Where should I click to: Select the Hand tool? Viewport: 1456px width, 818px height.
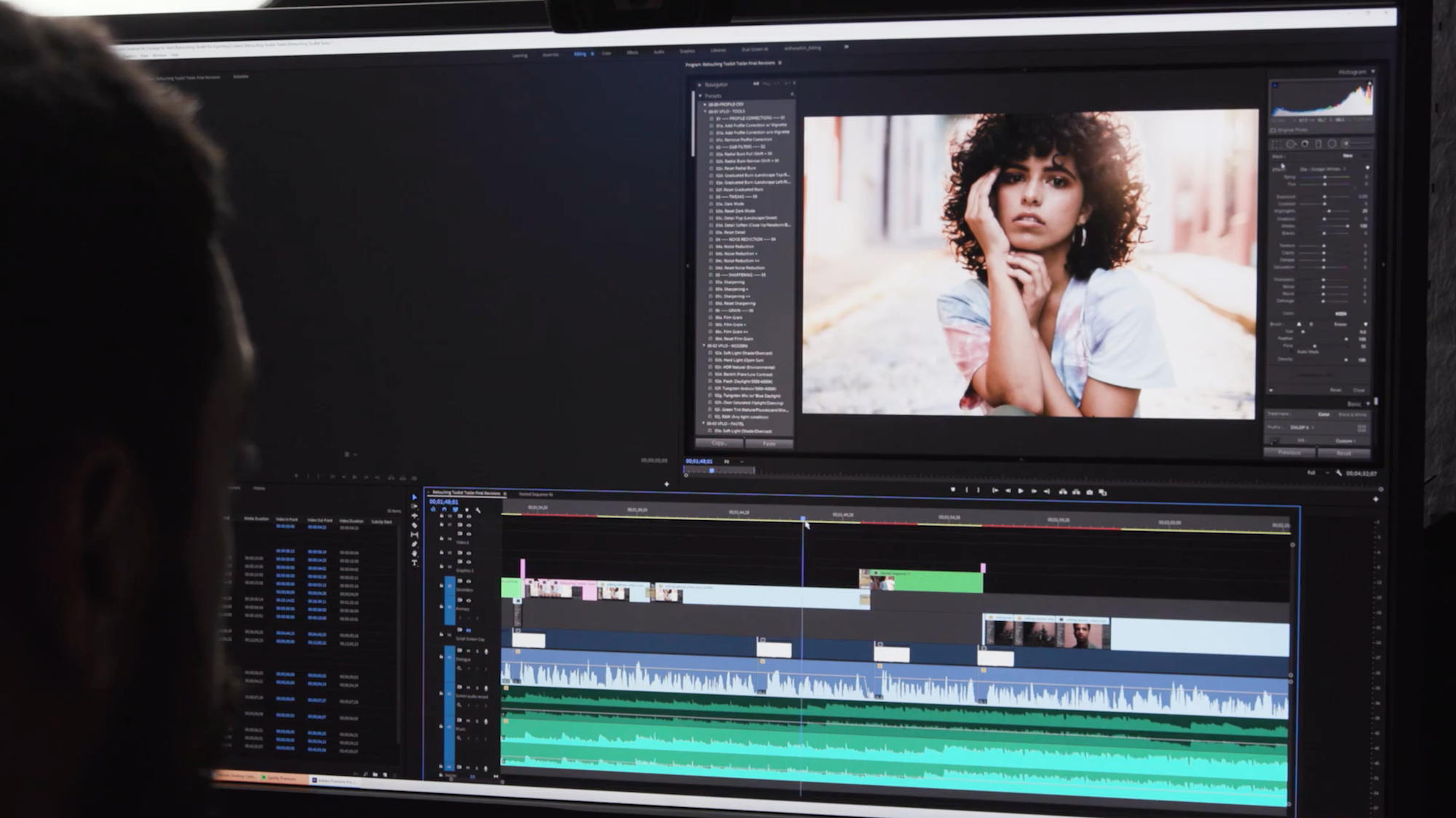coord(414,554)
